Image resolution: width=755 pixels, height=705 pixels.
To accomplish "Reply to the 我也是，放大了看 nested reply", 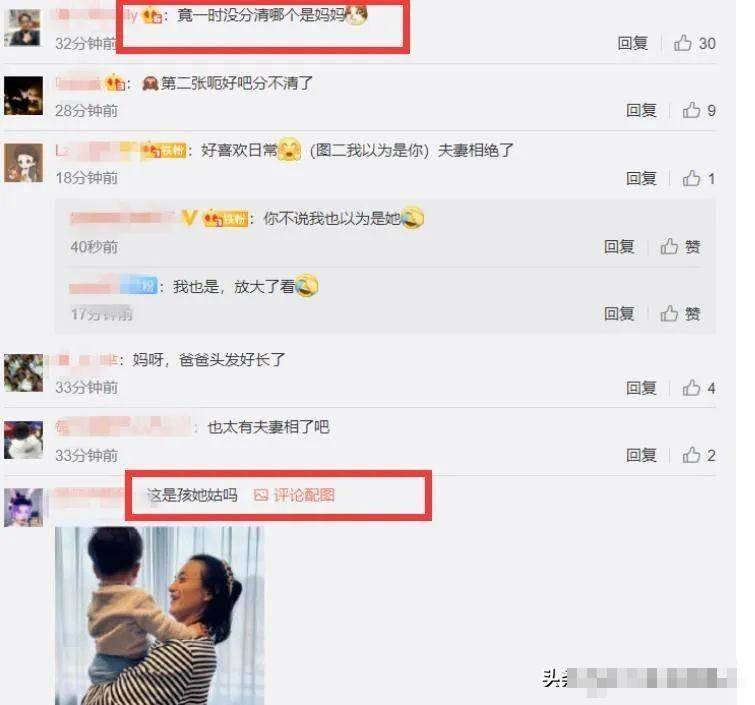I will pyautogui.click(x=619, y=314).
